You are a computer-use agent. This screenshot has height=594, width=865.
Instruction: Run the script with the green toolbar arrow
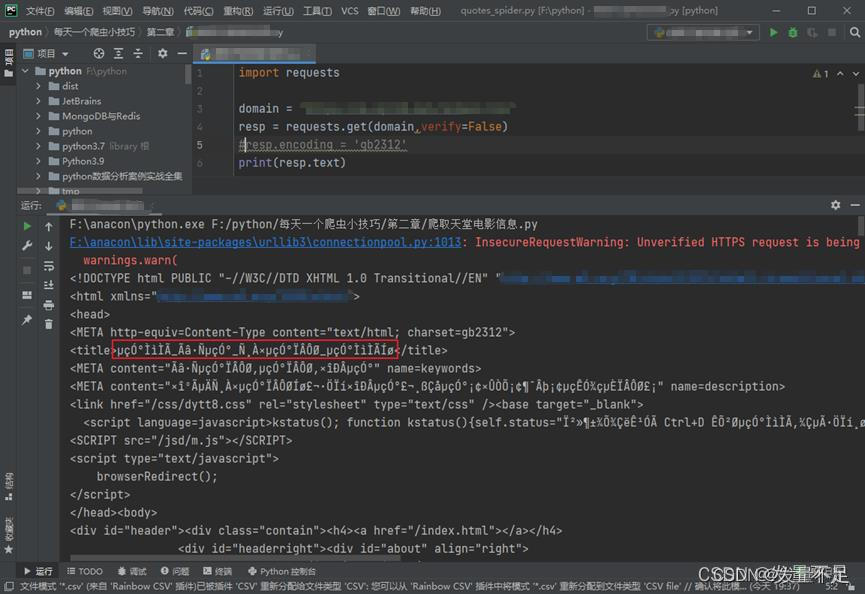pyautogui.click(x=773, y=33)
